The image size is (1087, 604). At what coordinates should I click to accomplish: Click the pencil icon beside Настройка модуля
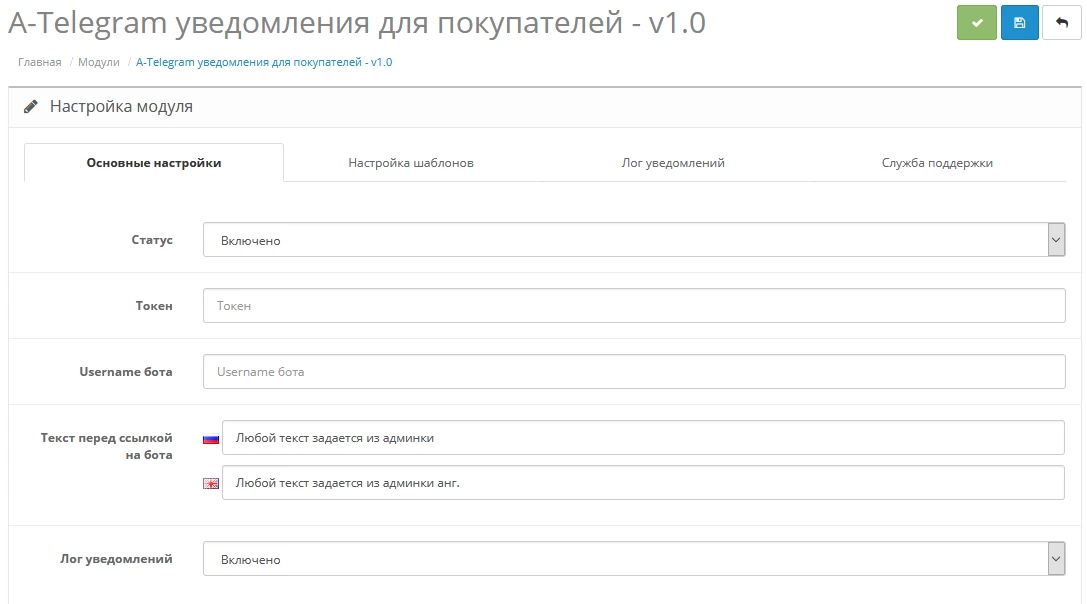(x=31, y=107)
